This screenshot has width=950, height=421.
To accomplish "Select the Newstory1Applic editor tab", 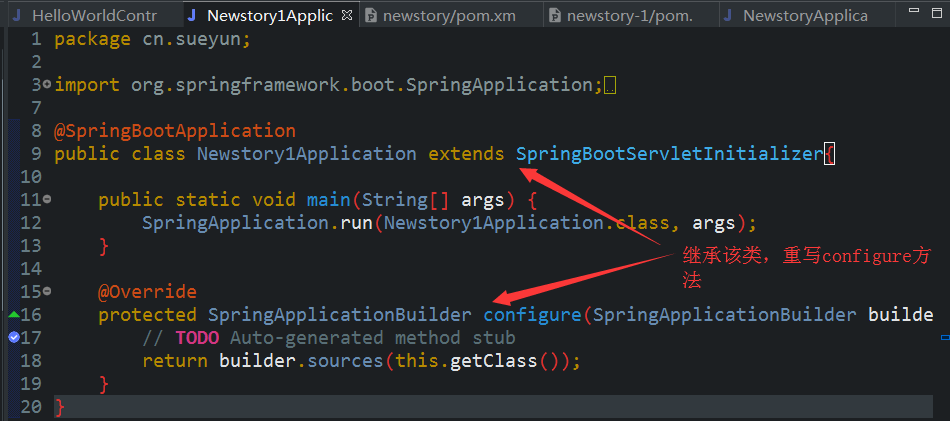I will tap(270, 16).
